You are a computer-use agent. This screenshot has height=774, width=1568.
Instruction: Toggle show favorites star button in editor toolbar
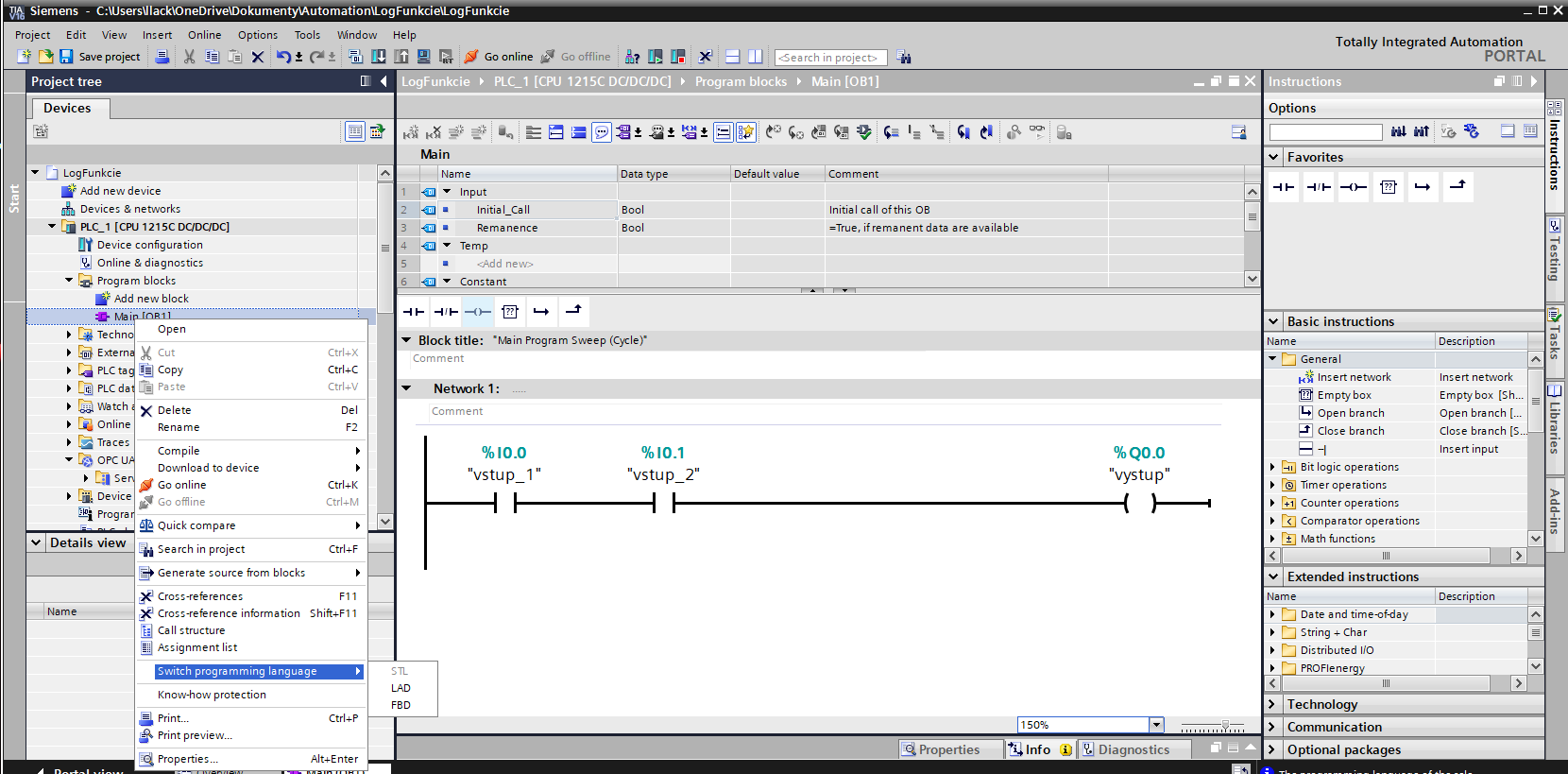(x=746, y=132)
